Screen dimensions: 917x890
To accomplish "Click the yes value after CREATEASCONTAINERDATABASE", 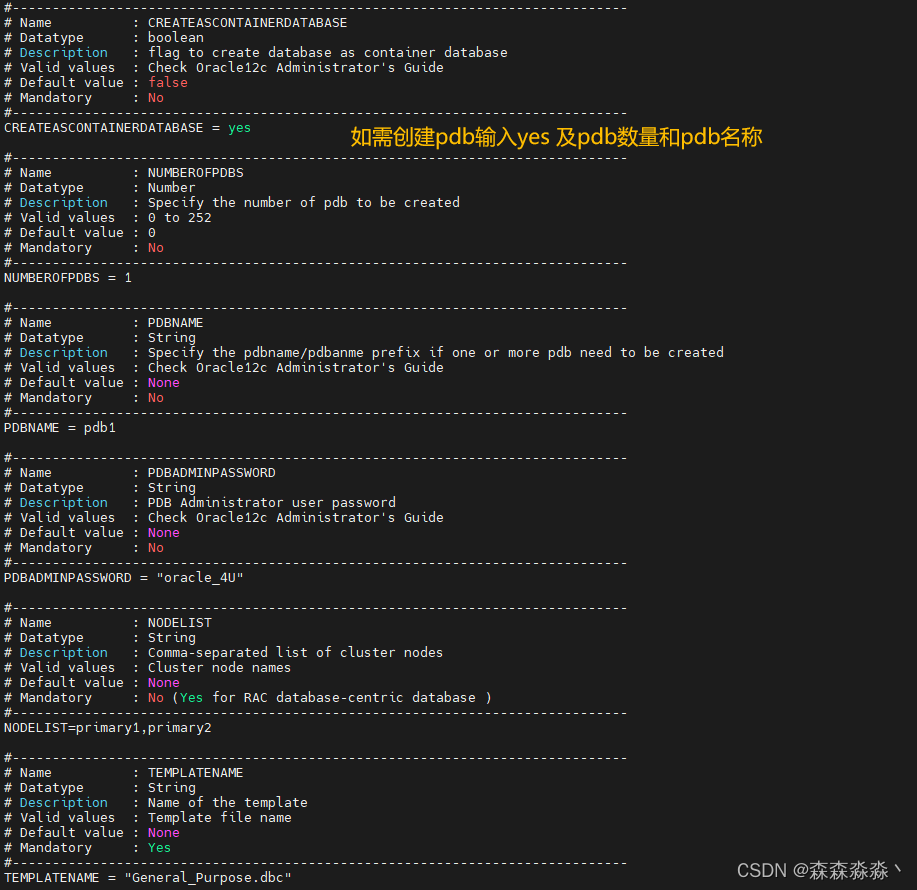I will (x=238, y=128).
